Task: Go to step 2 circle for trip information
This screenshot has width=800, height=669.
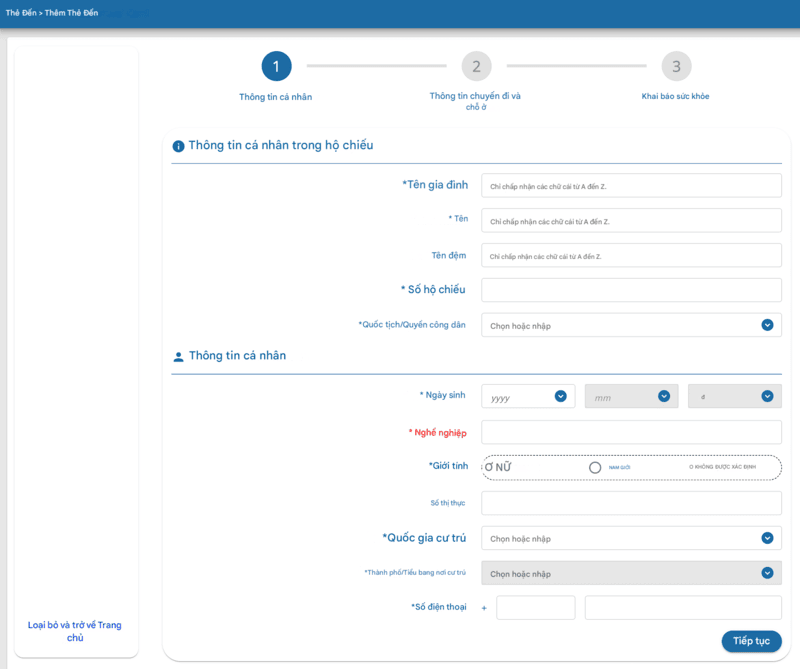Action: click(477, 66)
